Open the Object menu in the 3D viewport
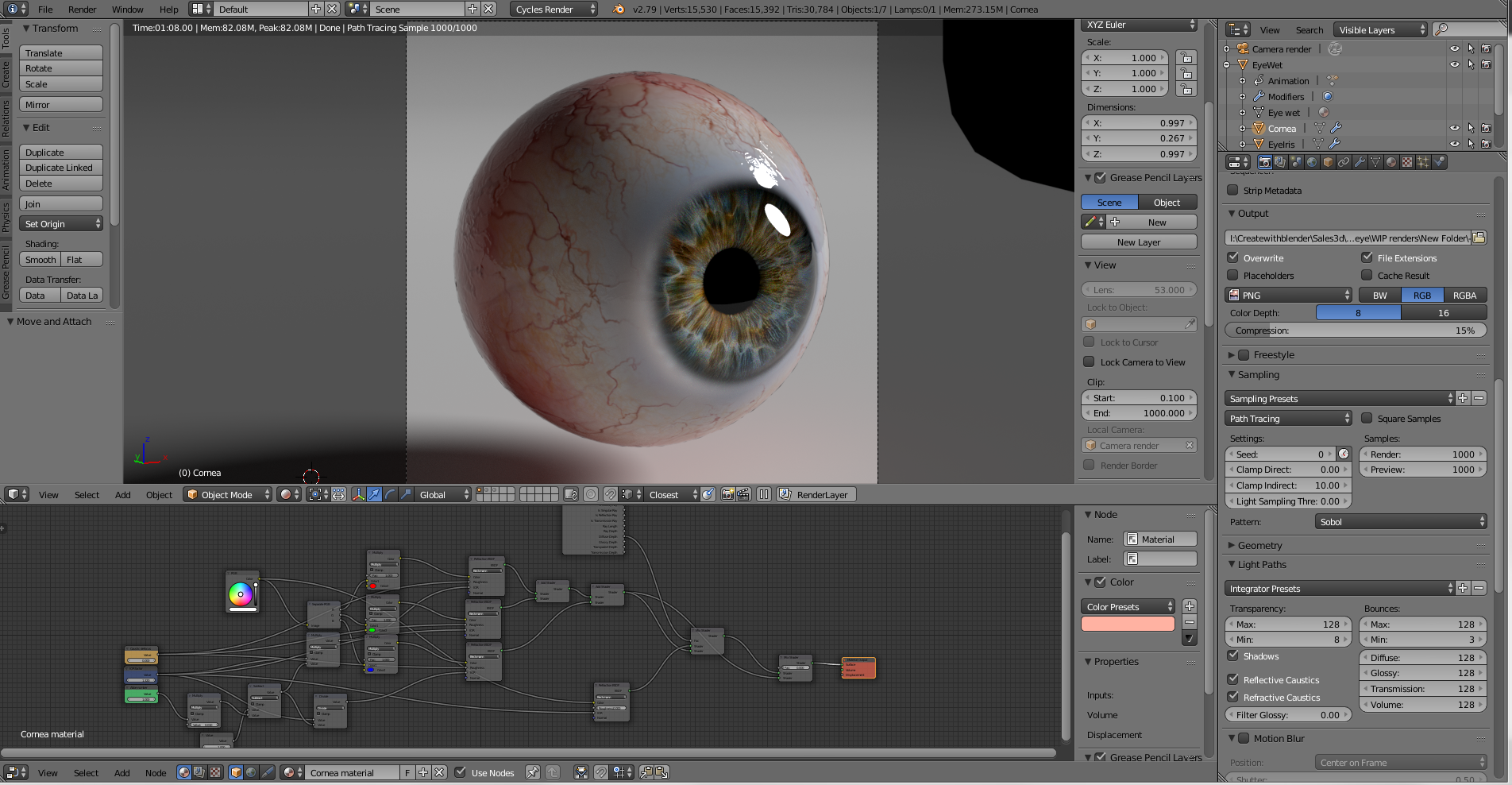Image resolution: width=1512 pixels, height=785 pixels. point(159,494)
